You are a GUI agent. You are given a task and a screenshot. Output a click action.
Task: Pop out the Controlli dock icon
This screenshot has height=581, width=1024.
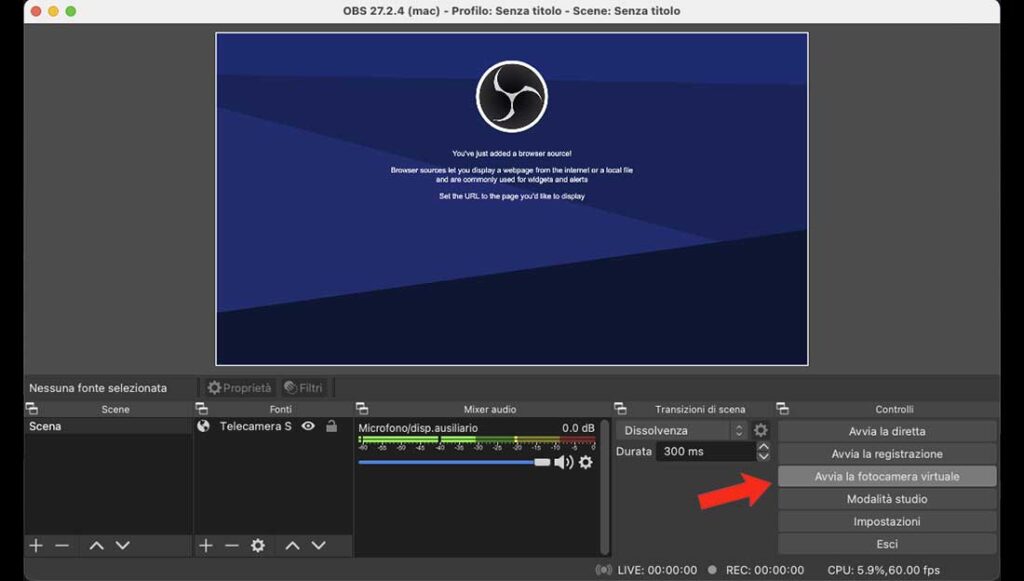(x=782, y=409)
